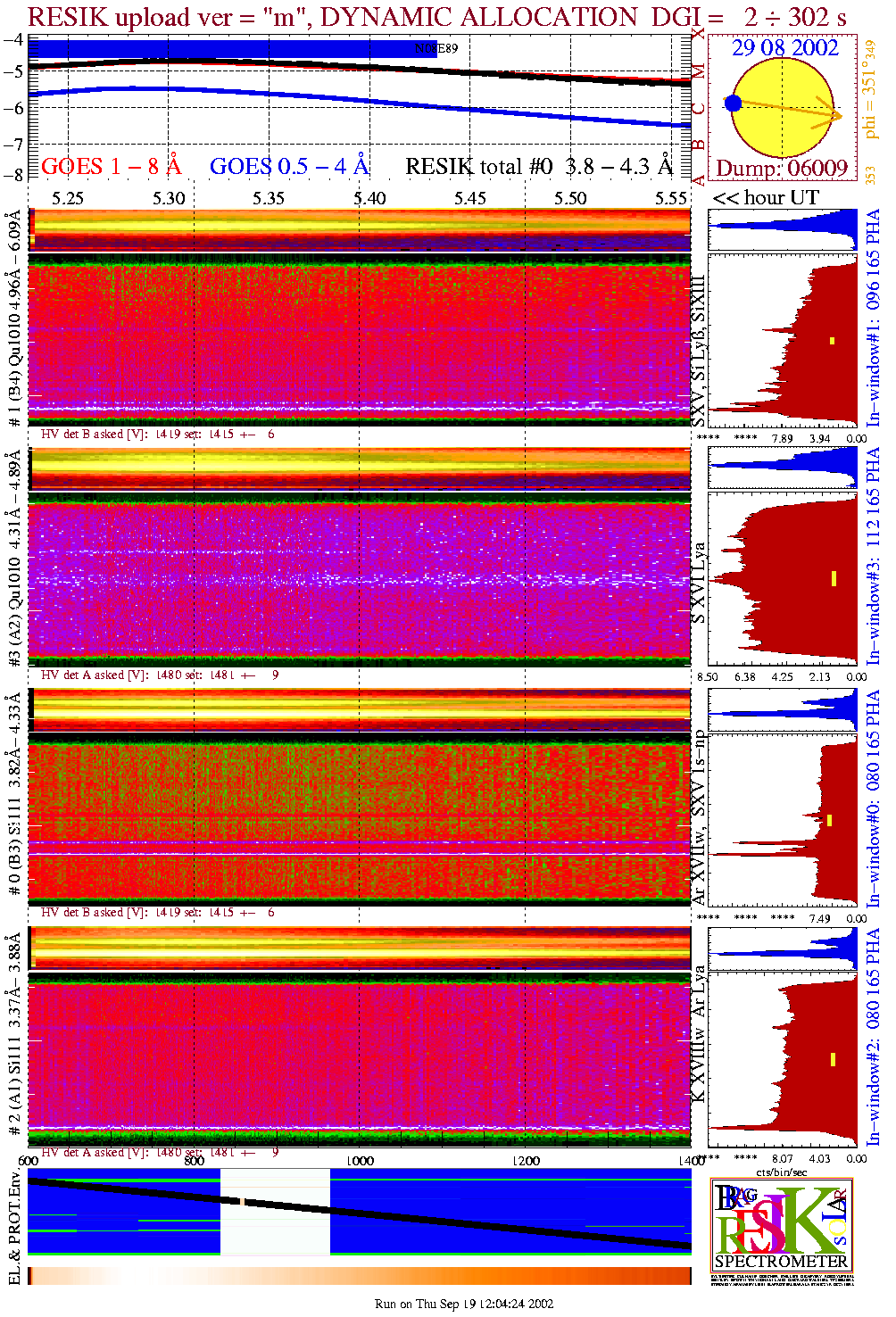Click the 1000 tick on the bottom axis
The height and width of the screenshot is (1317, 896).
tap(360, 1161)
